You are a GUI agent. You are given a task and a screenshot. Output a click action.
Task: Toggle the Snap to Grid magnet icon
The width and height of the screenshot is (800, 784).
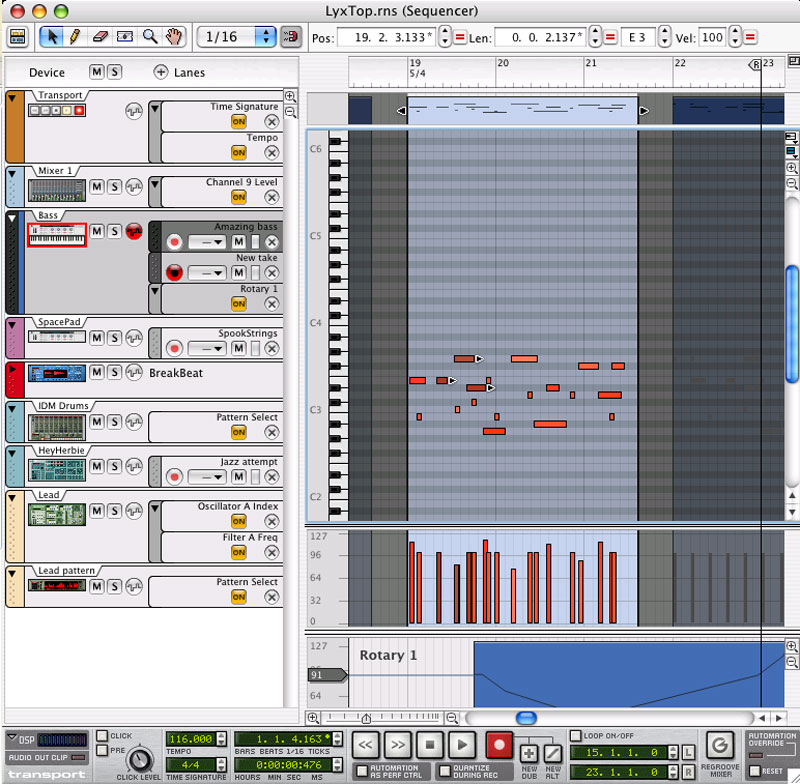(x=291, y=37)
